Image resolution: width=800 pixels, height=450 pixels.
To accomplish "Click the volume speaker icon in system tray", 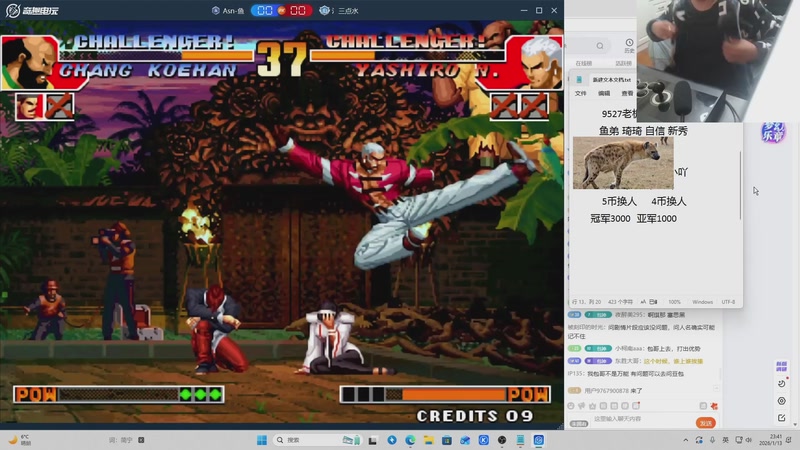I will pos(749,440).
